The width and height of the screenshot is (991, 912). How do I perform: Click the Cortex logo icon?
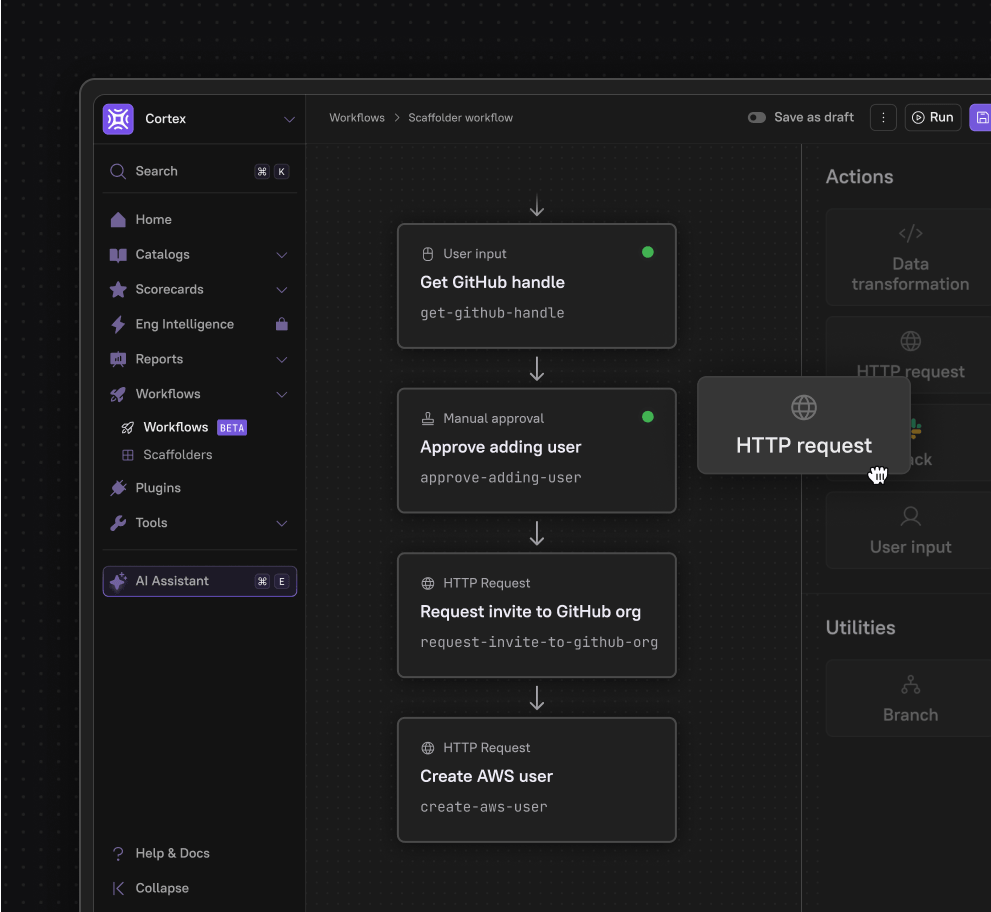(x=118, y=118)
